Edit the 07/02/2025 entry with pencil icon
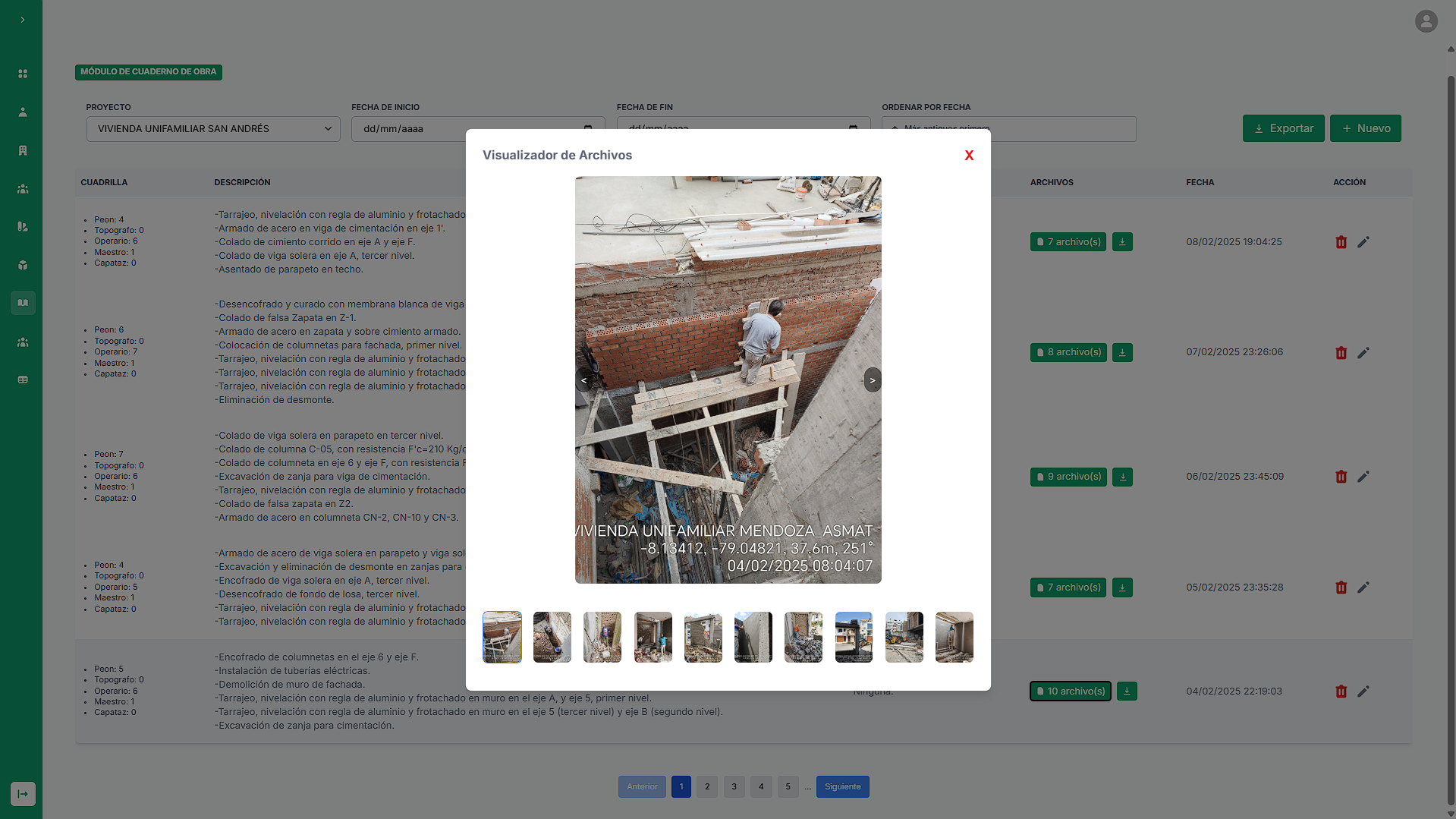1456x819 pixels. [1363, 353]
